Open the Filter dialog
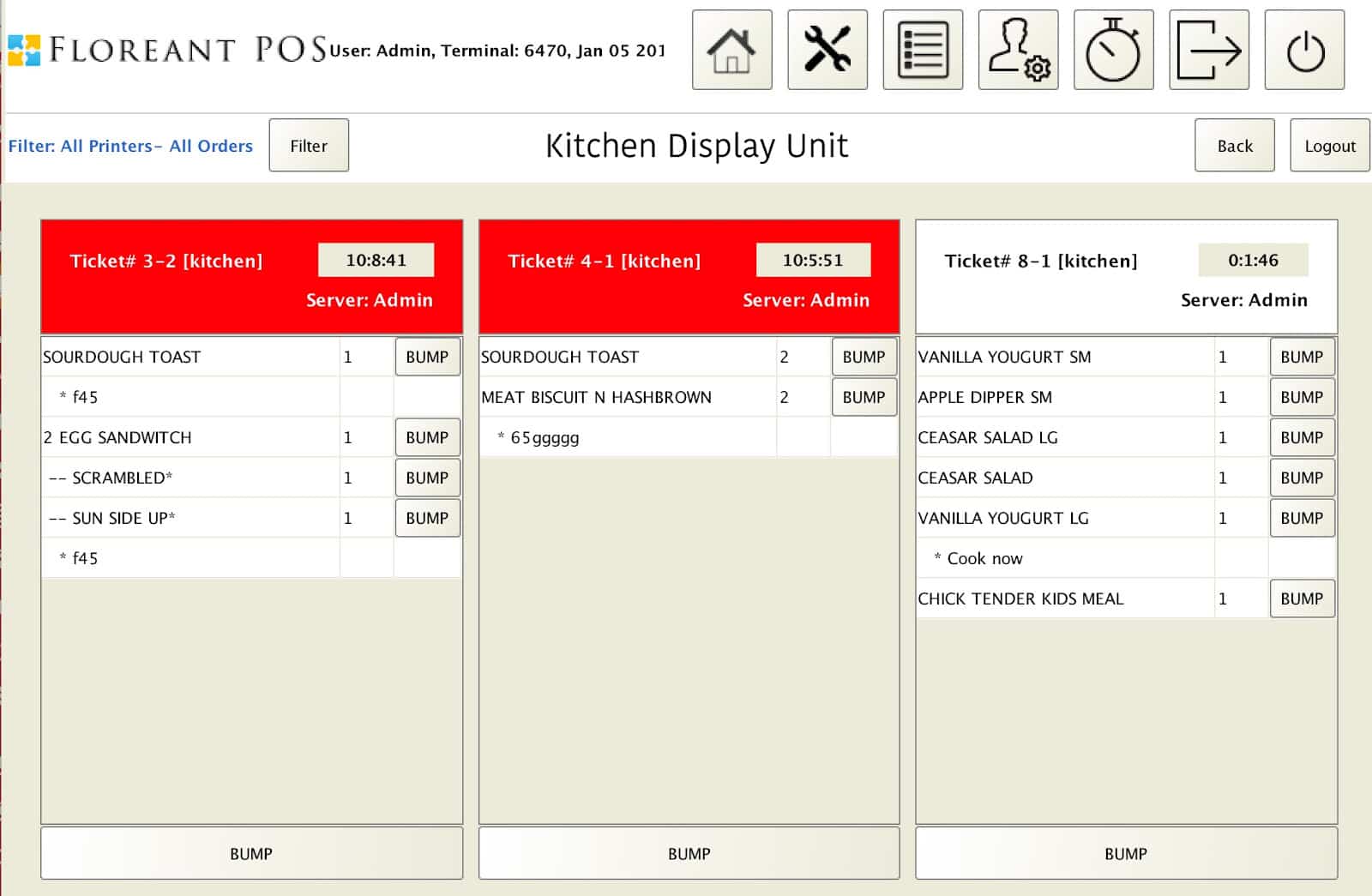1372x896 pixels. pos(308,146)
